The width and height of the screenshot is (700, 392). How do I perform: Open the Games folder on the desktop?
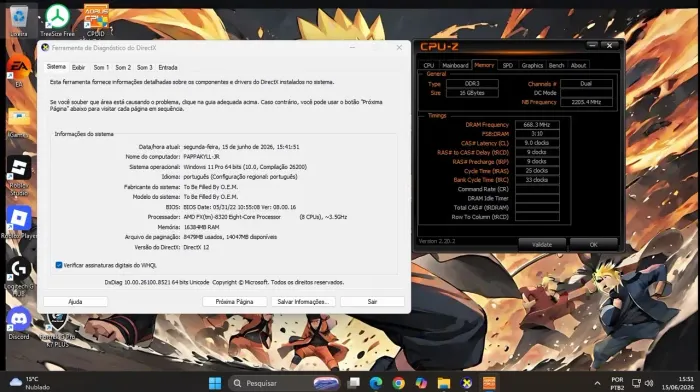pos(19,121)
